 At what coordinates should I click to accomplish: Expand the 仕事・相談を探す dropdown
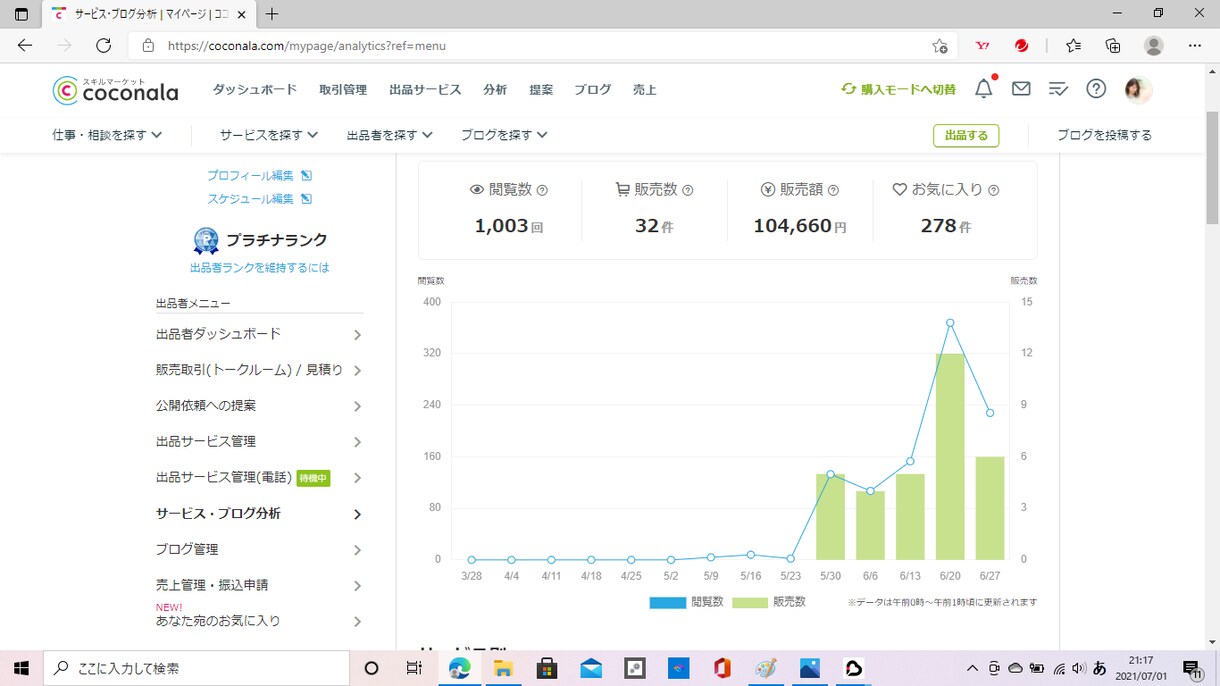tap(107, 135)
